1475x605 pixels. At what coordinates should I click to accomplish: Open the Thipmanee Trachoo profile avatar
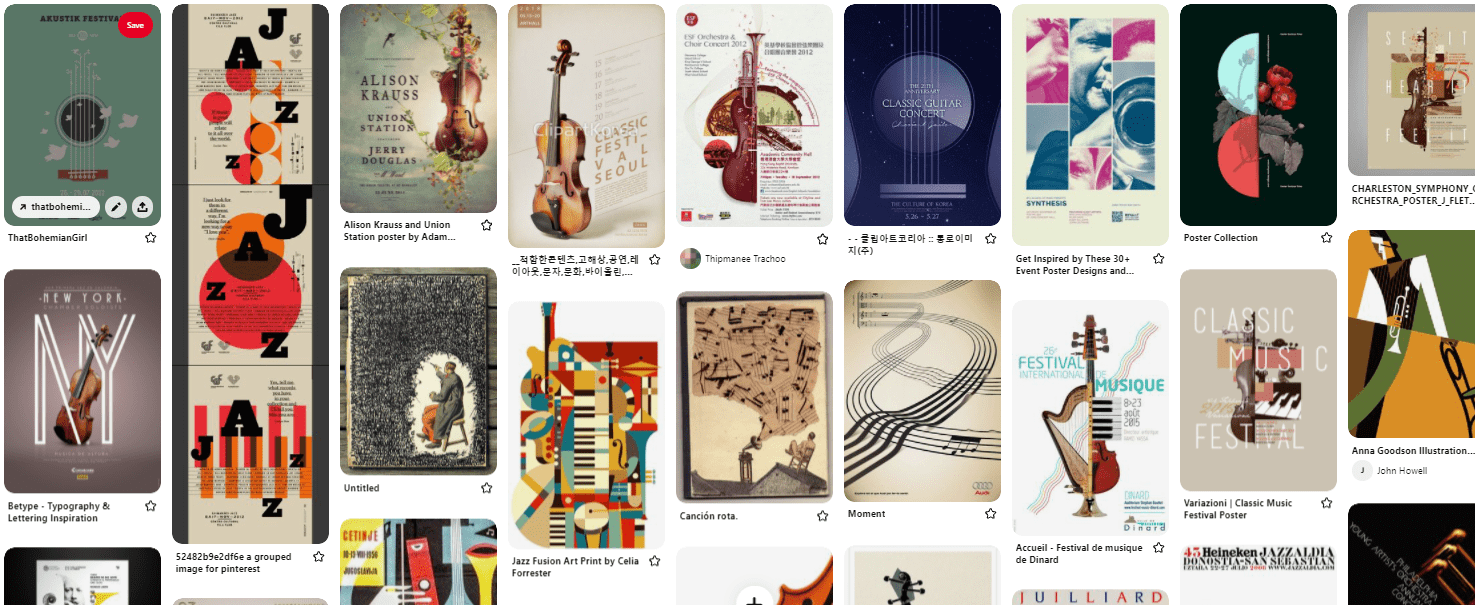(x=690, y=259)
